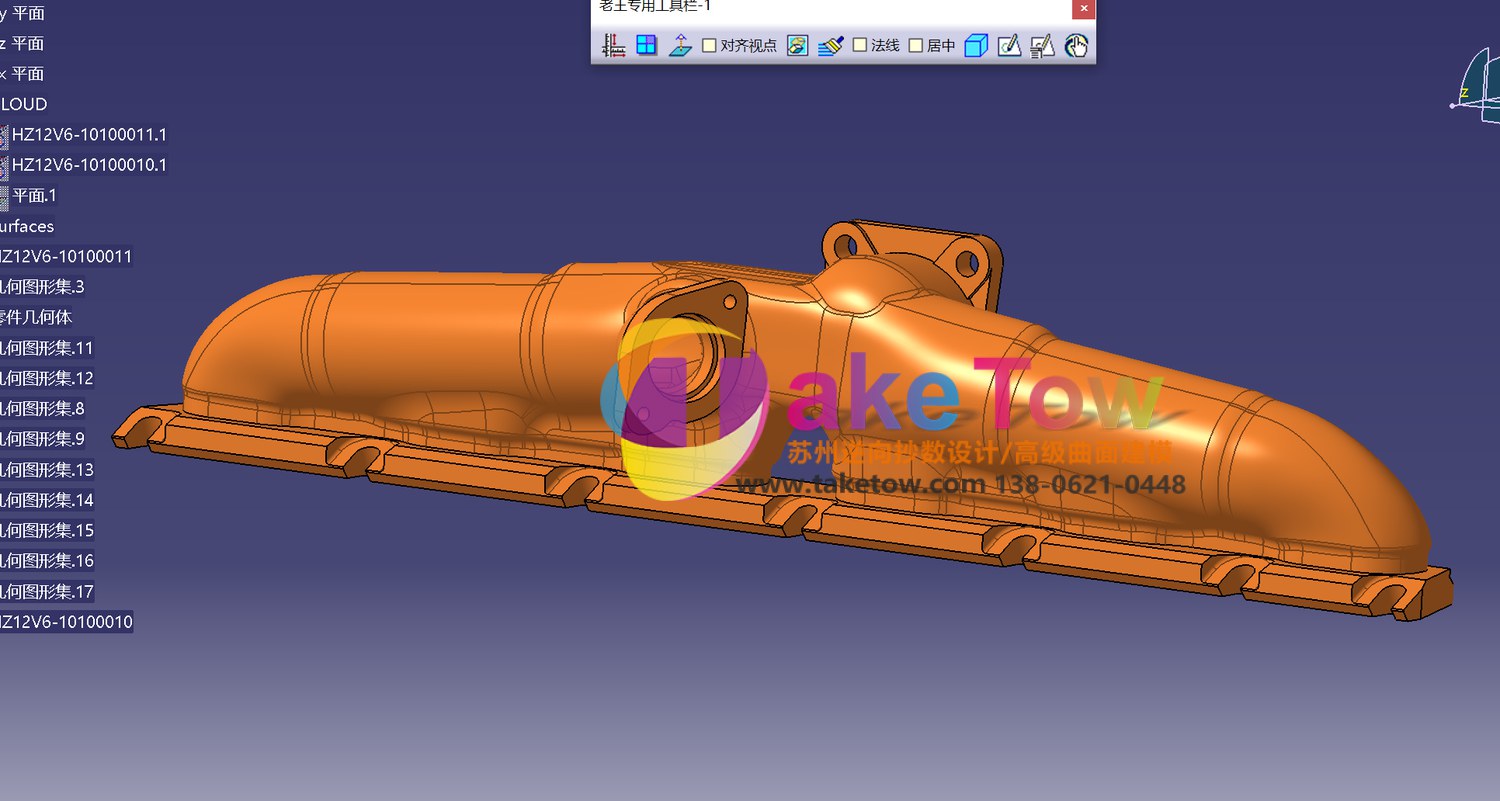Select 几何图形集.14 in the tree
Image resolution: width=1500 pixels, height=801 pixels.
(47, 500)
